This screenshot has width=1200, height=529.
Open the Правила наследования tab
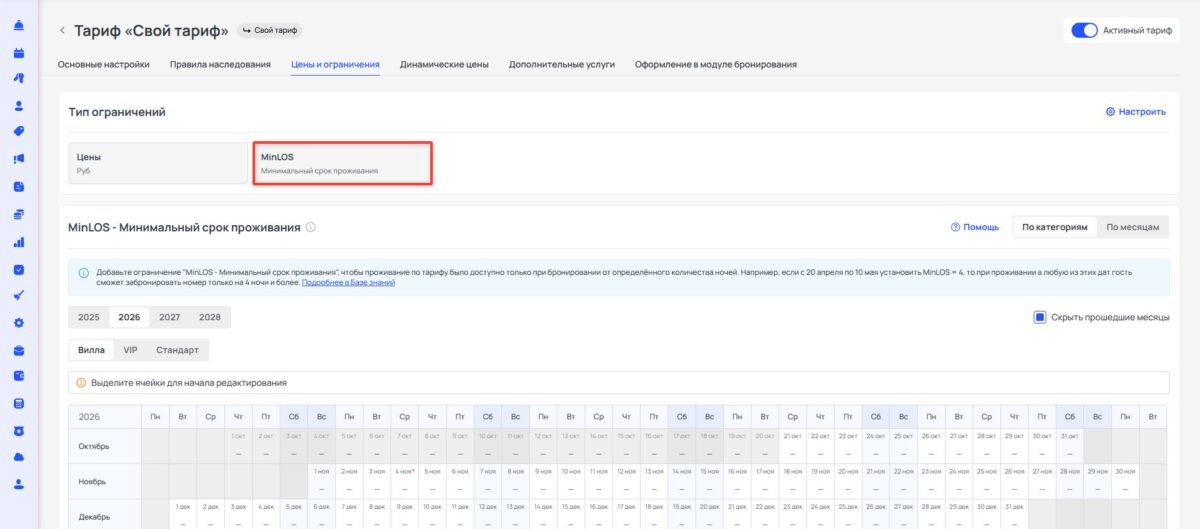220,65
